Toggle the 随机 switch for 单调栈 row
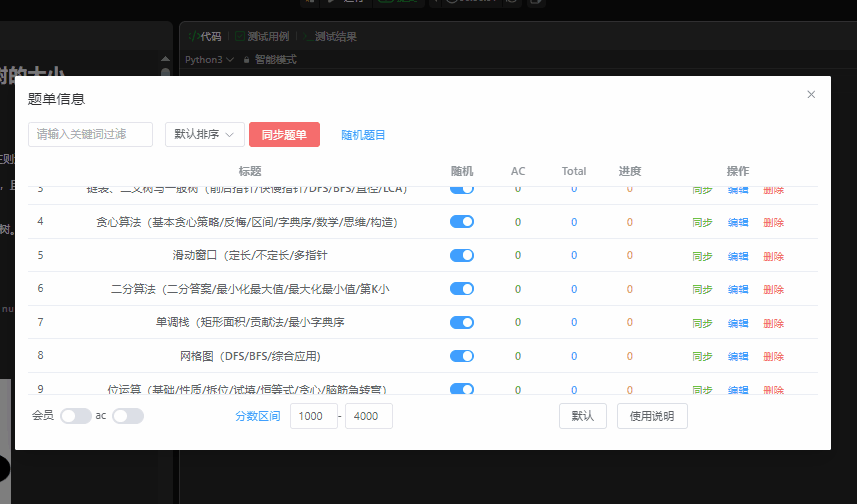This screenshot has height=504, width=857. point(462,322)
